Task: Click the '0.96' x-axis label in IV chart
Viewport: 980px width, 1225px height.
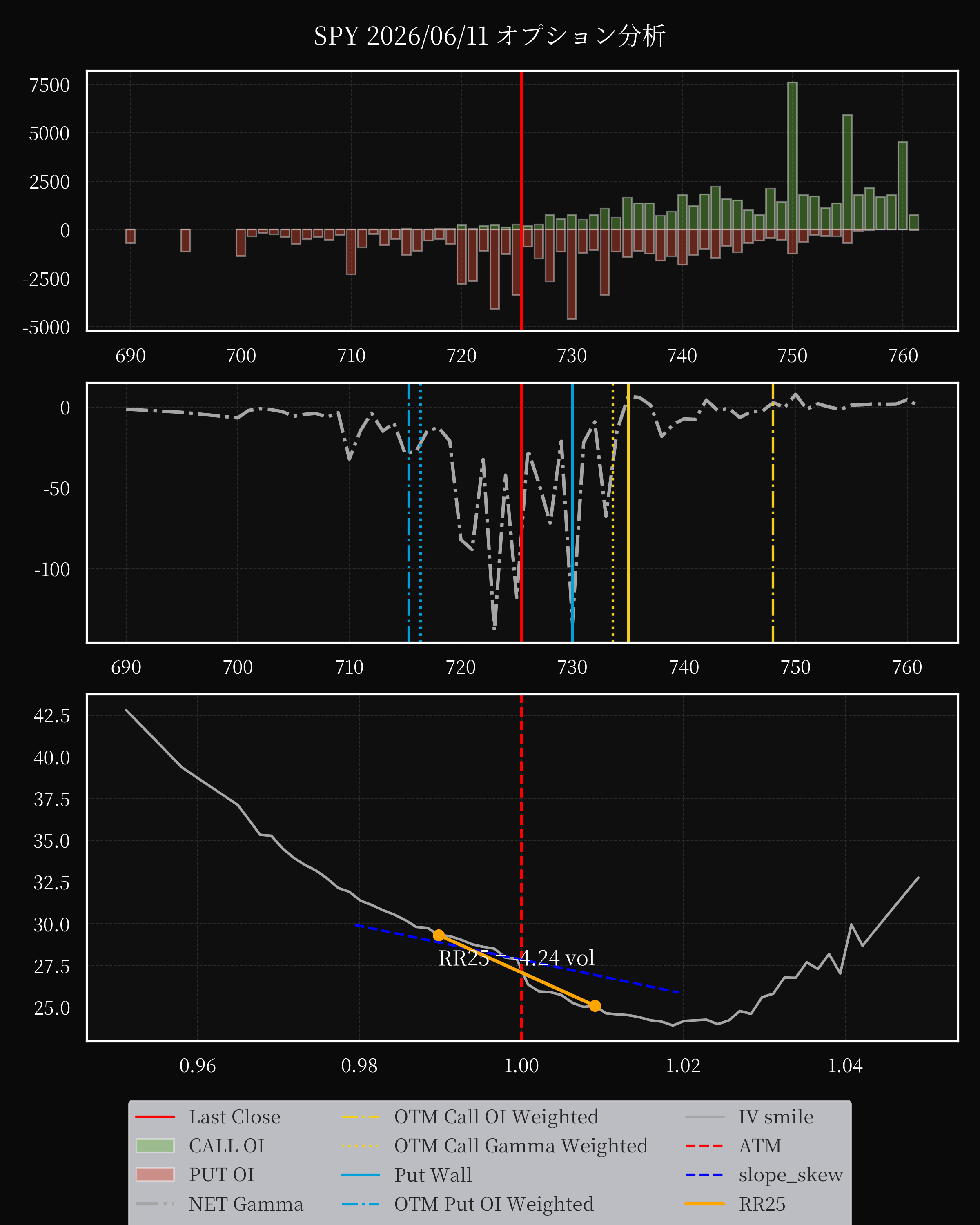Action: 198,1065
